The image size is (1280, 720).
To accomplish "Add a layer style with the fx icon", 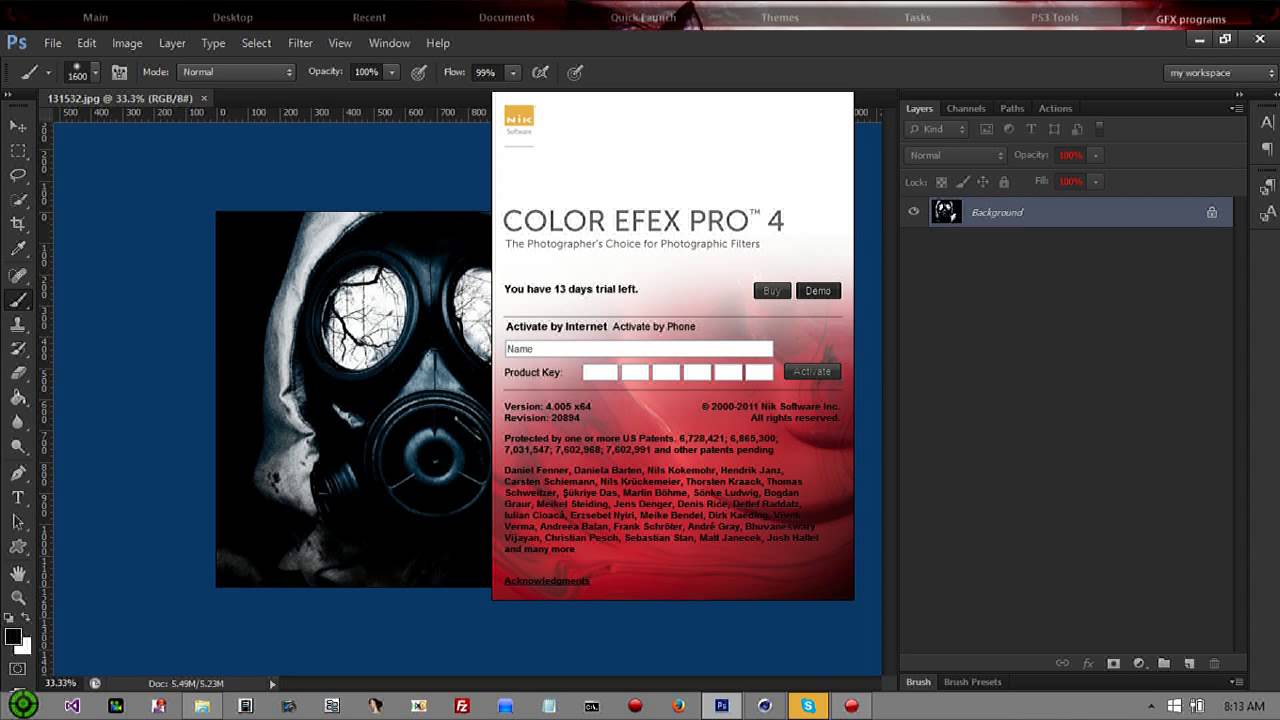I will pyautogui.click(x=1087, y=663).
